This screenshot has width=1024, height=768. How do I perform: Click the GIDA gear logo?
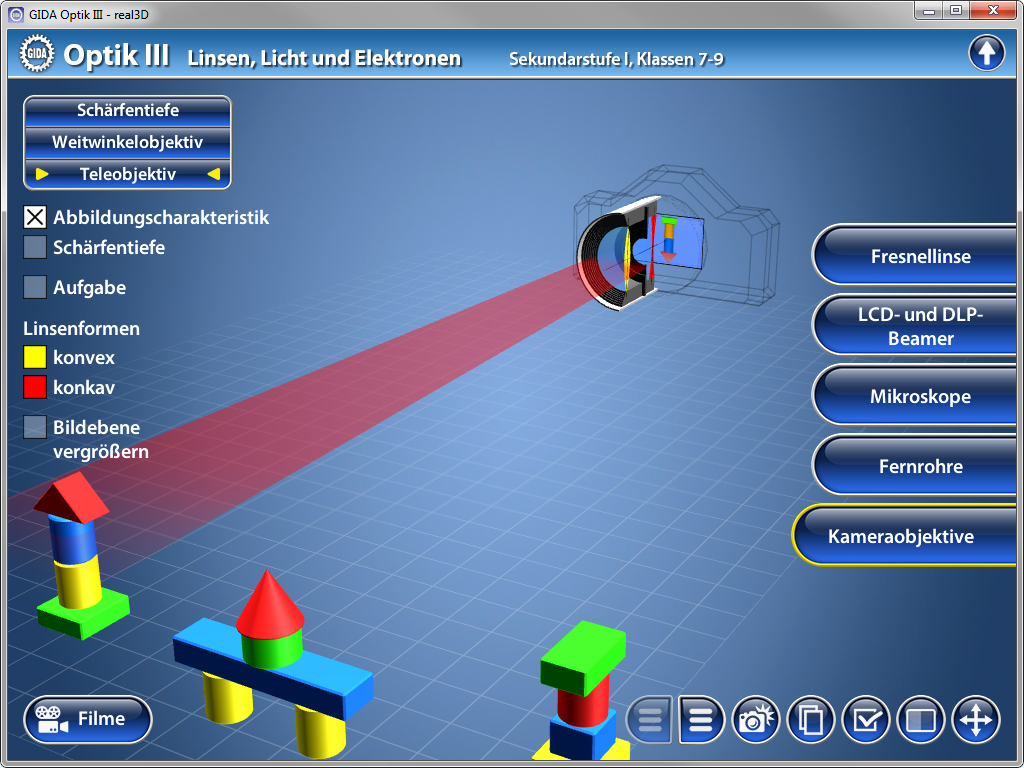click(37, 54)
